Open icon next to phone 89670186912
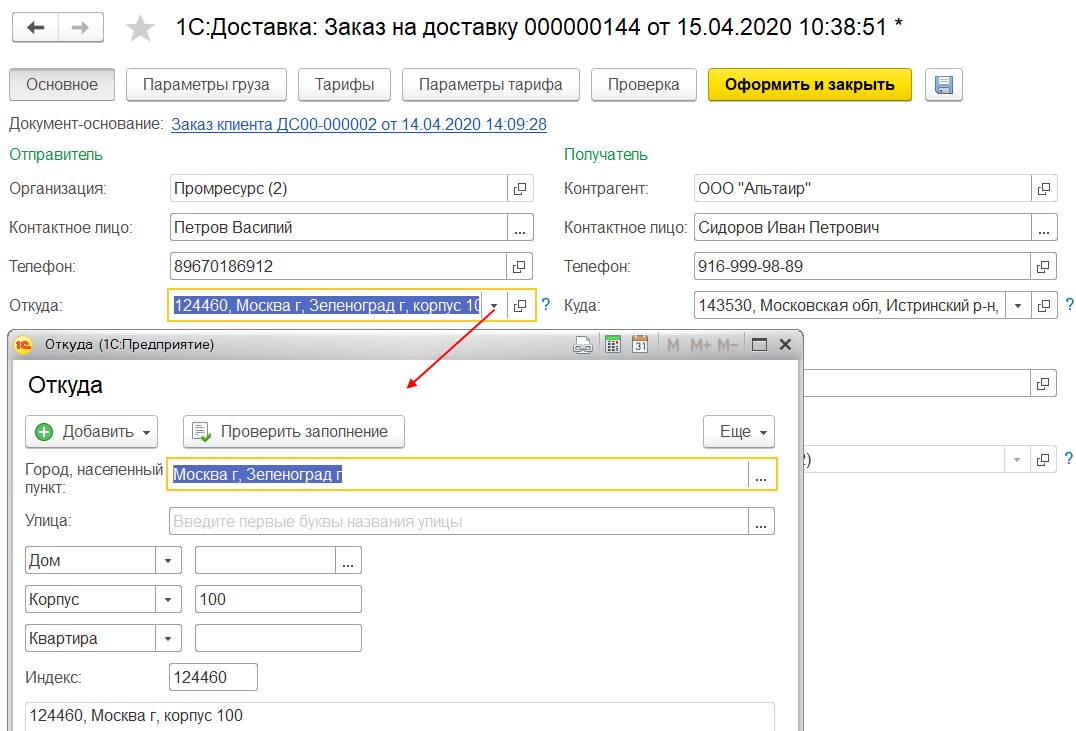 [520, 266]
